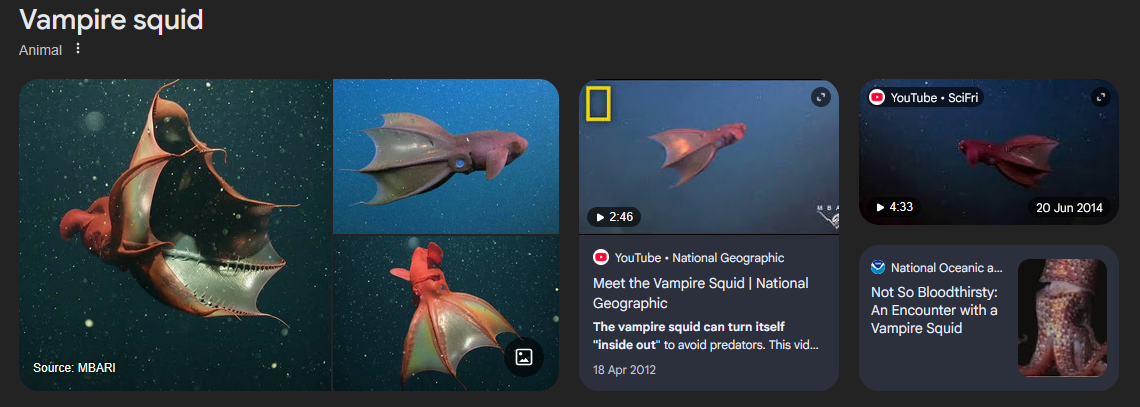The image size is (1140, 407).
Task: Click 'National Oceanic a...' source text
Action: coord(947,267)
